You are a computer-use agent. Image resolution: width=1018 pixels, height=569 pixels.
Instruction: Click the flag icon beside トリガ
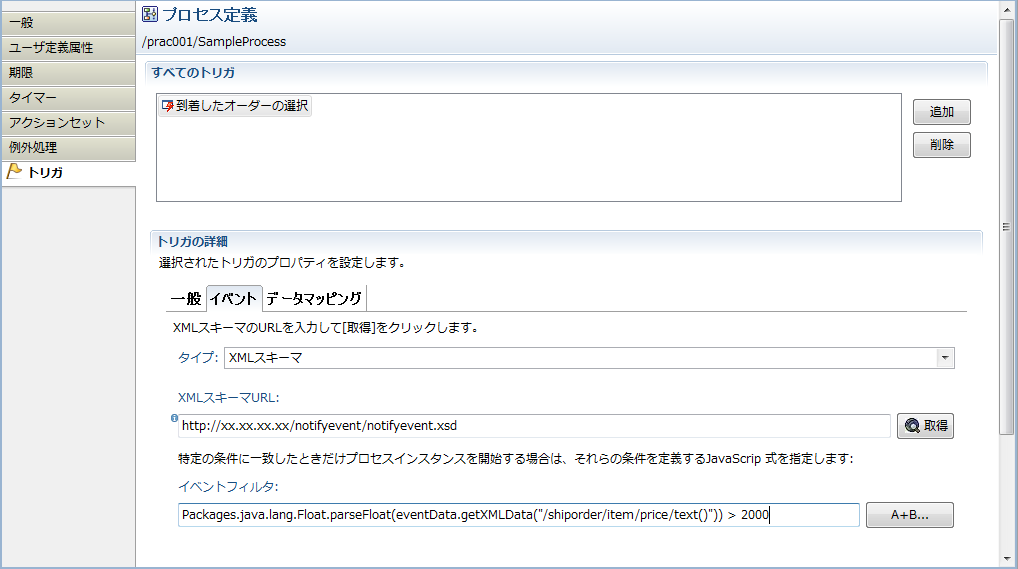14,171
